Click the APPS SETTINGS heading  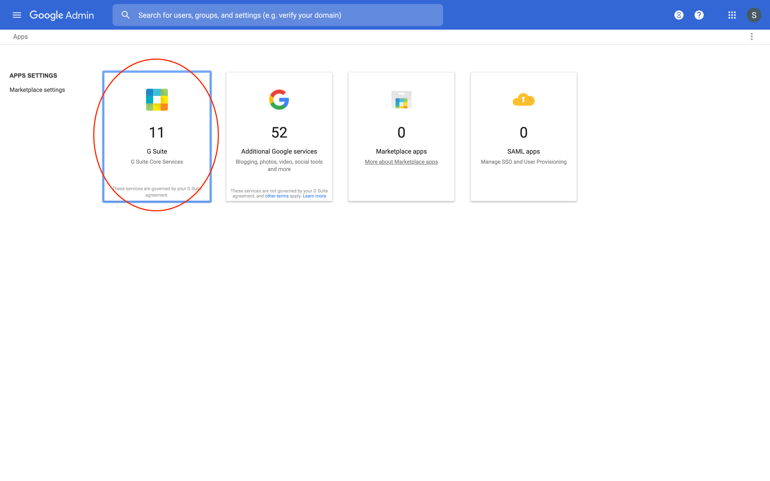(33, 76)
